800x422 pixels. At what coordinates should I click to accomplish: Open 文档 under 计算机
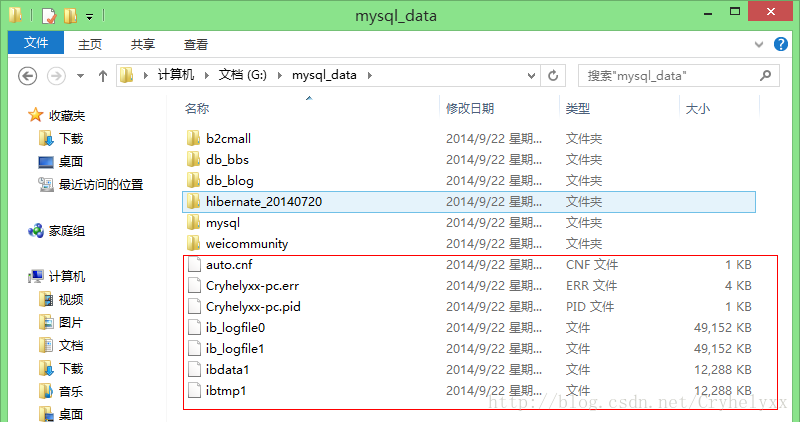pos(61,345)
